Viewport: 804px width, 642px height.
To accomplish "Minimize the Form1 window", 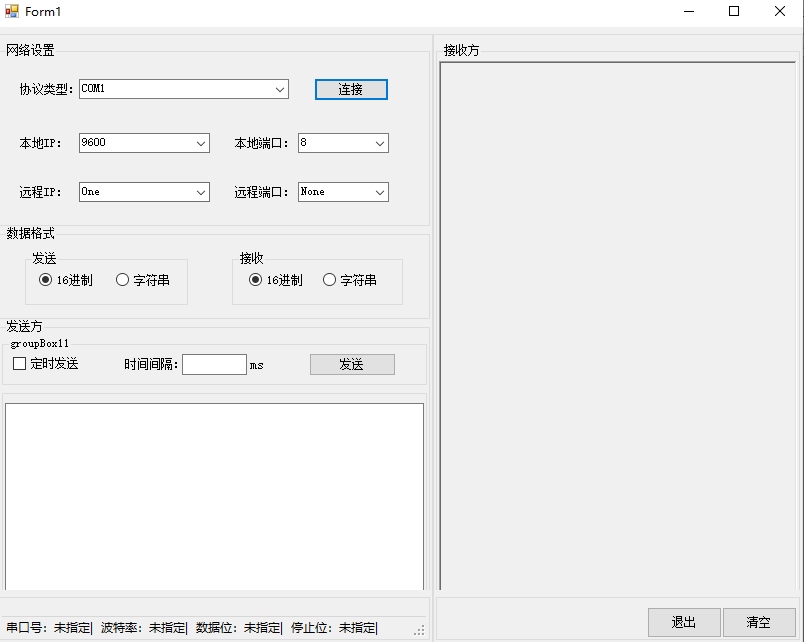I will coord(689,11).
